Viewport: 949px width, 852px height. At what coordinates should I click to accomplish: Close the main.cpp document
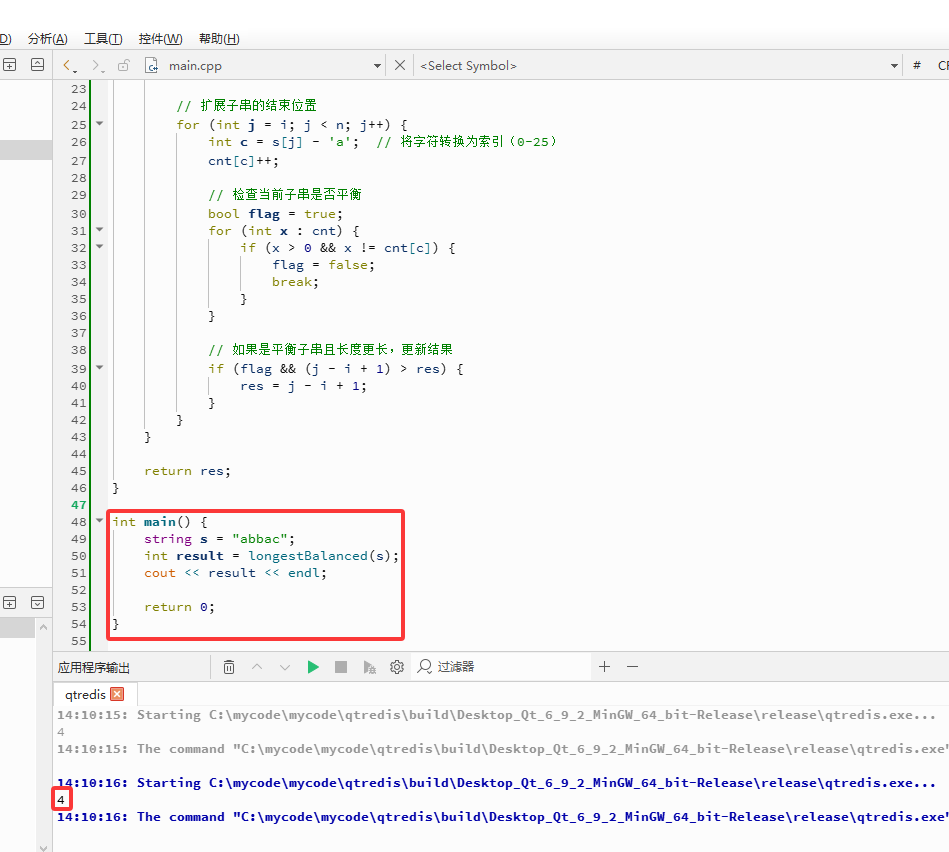point(399,65)
